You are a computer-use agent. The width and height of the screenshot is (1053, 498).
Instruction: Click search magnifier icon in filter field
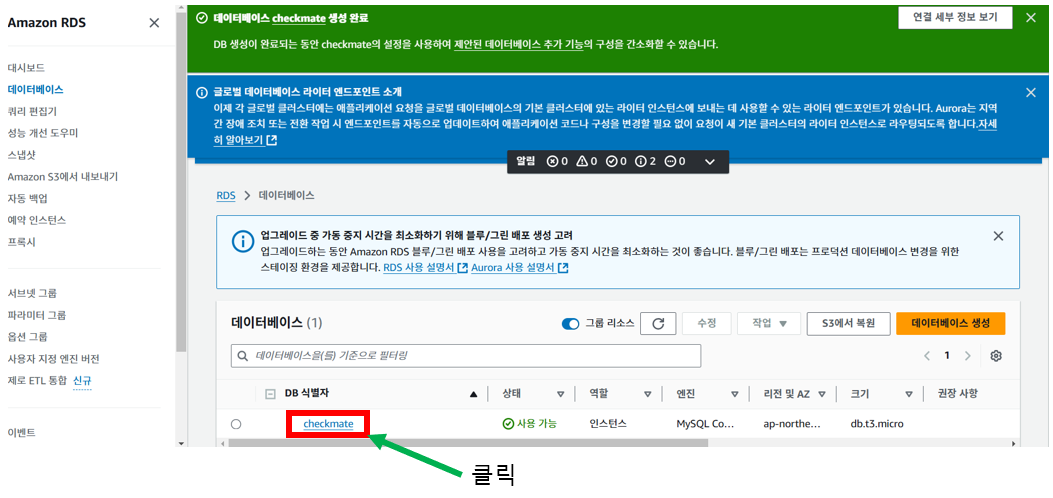pyautogui.click(x=242, y=356)
